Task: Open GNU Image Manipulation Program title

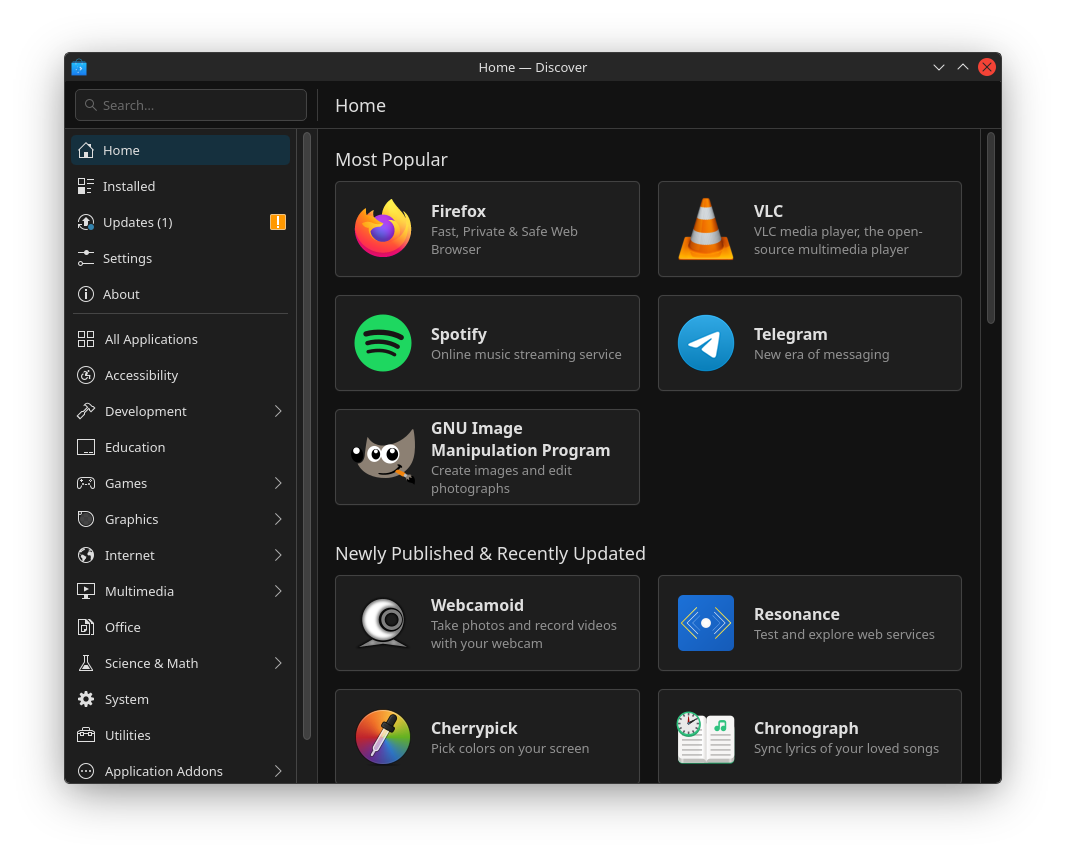Action: [521, 439]
